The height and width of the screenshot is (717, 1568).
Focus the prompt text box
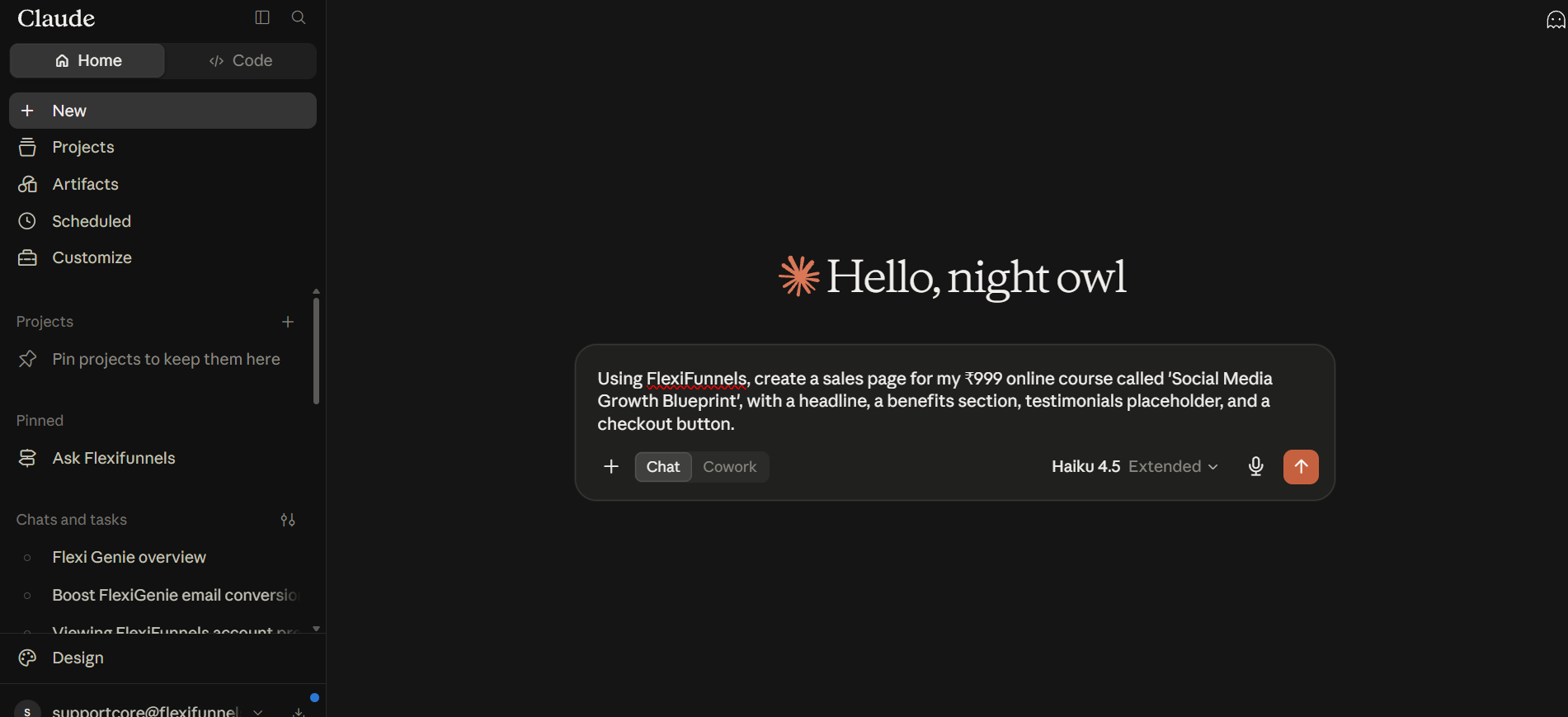tap(954, 401)
